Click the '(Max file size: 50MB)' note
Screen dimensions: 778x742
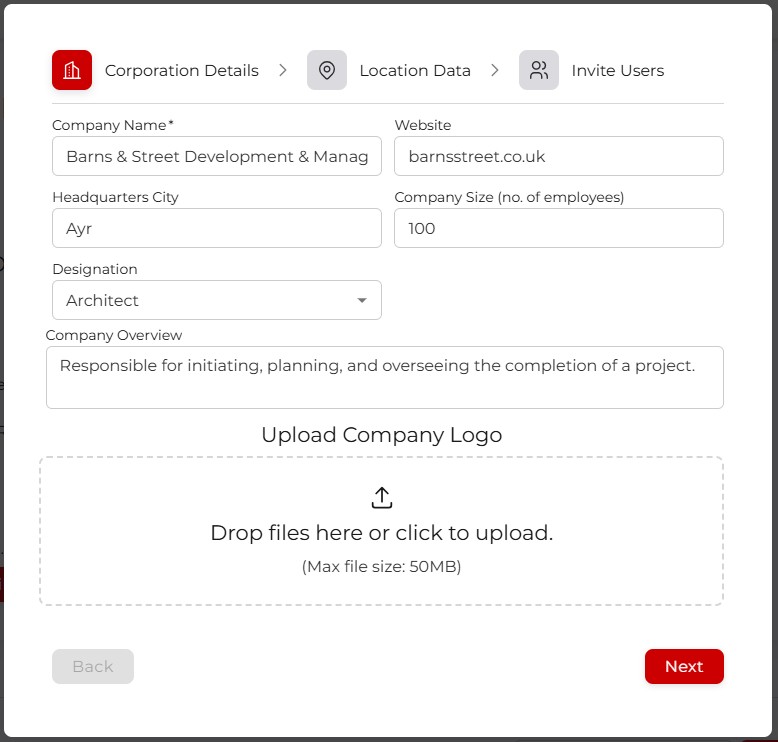(382, 566)
